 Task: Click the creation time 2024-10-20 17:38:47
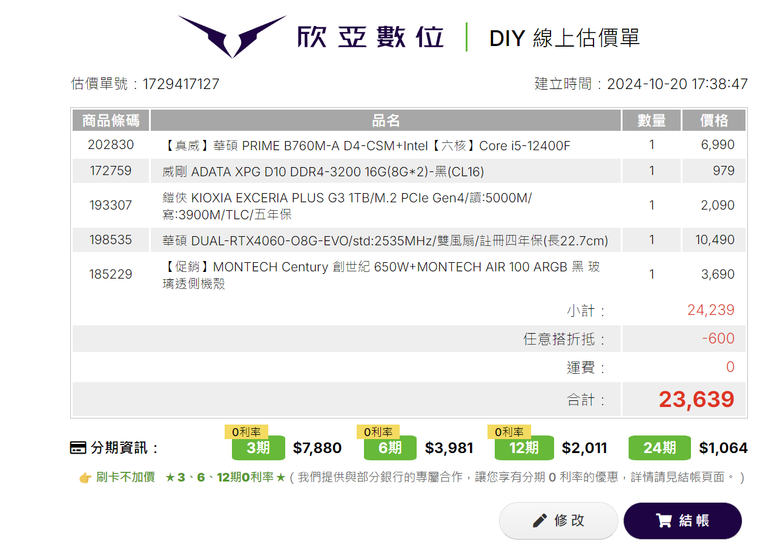[677, 84]
